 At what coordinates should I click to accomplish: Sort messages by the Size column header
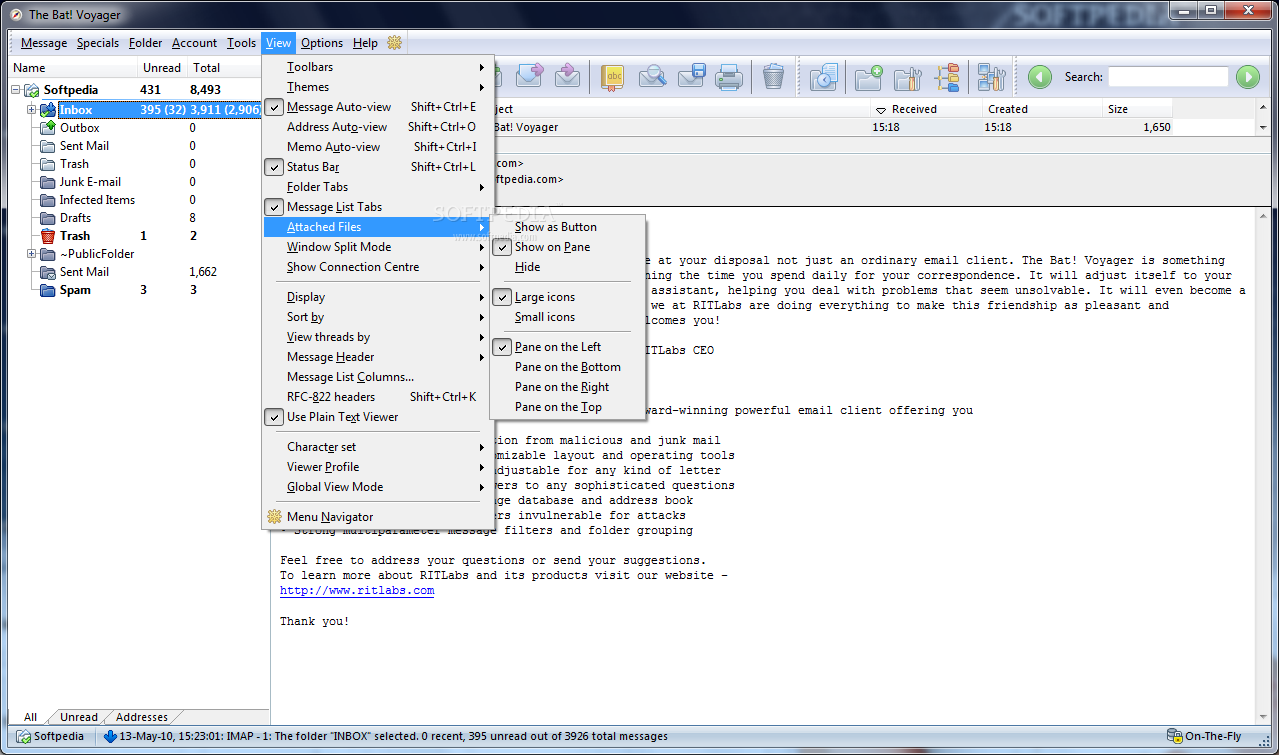click(x=1138, y=109)
